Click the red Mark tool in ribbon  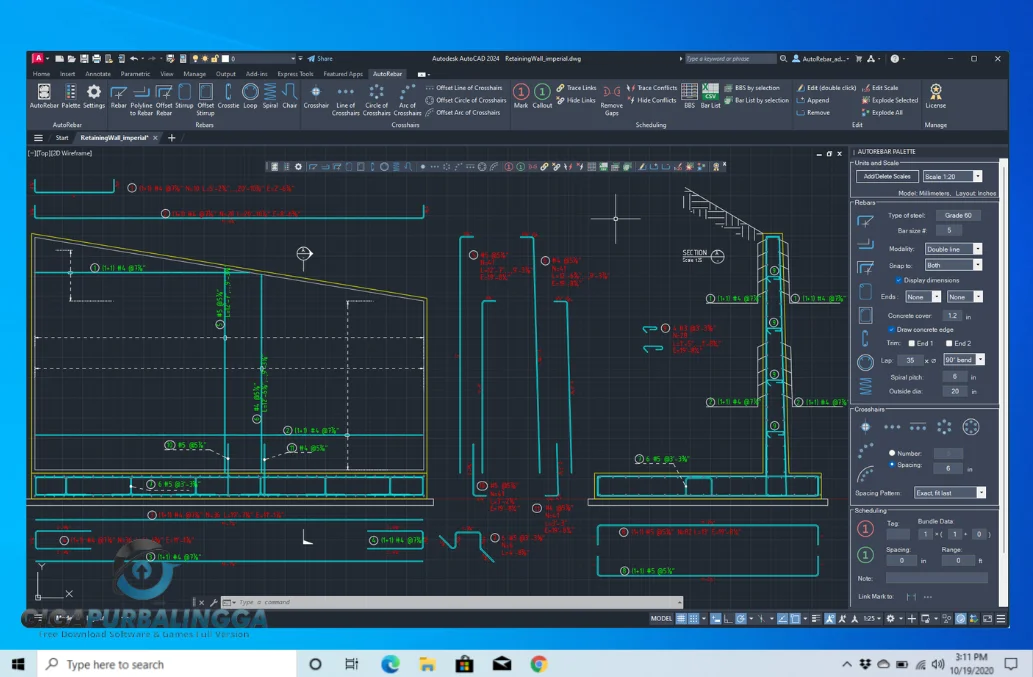520,96
